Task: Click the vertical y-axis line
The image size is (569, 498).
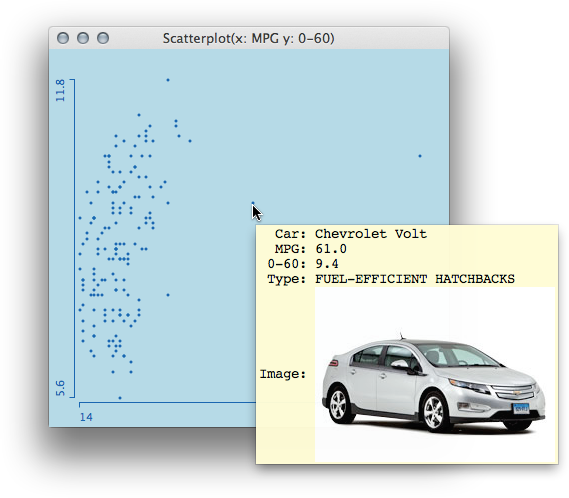Action: point(74,238)
